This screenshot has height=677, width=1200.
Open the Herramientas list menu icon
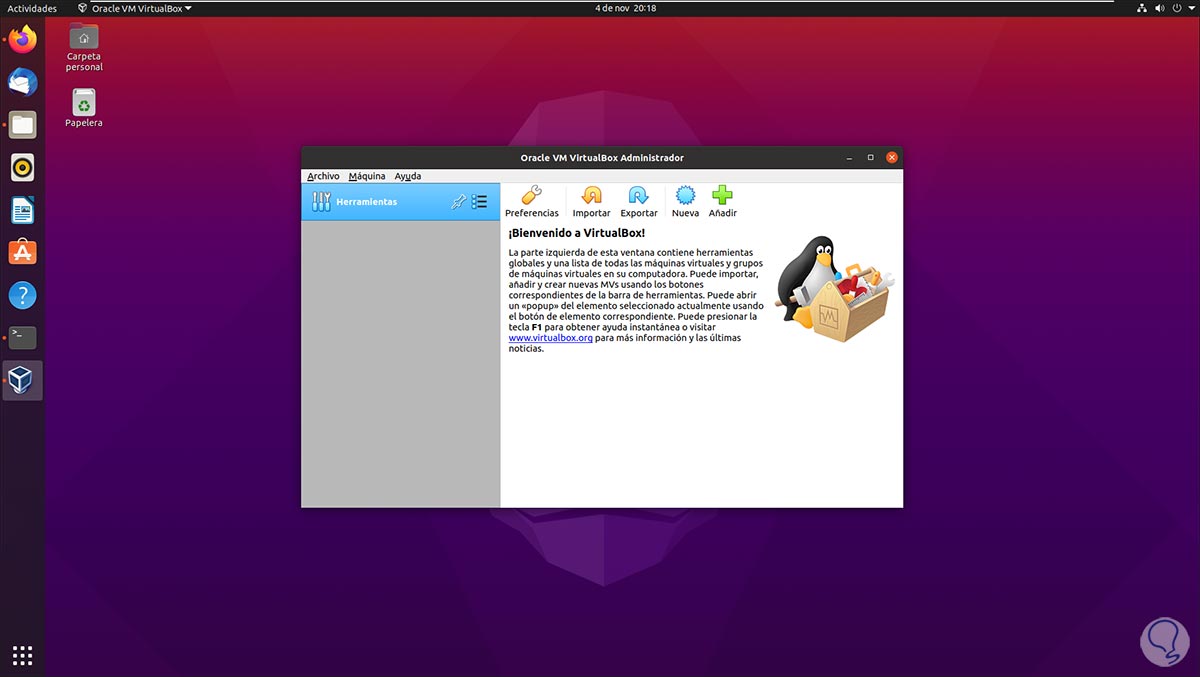[480, 202]
